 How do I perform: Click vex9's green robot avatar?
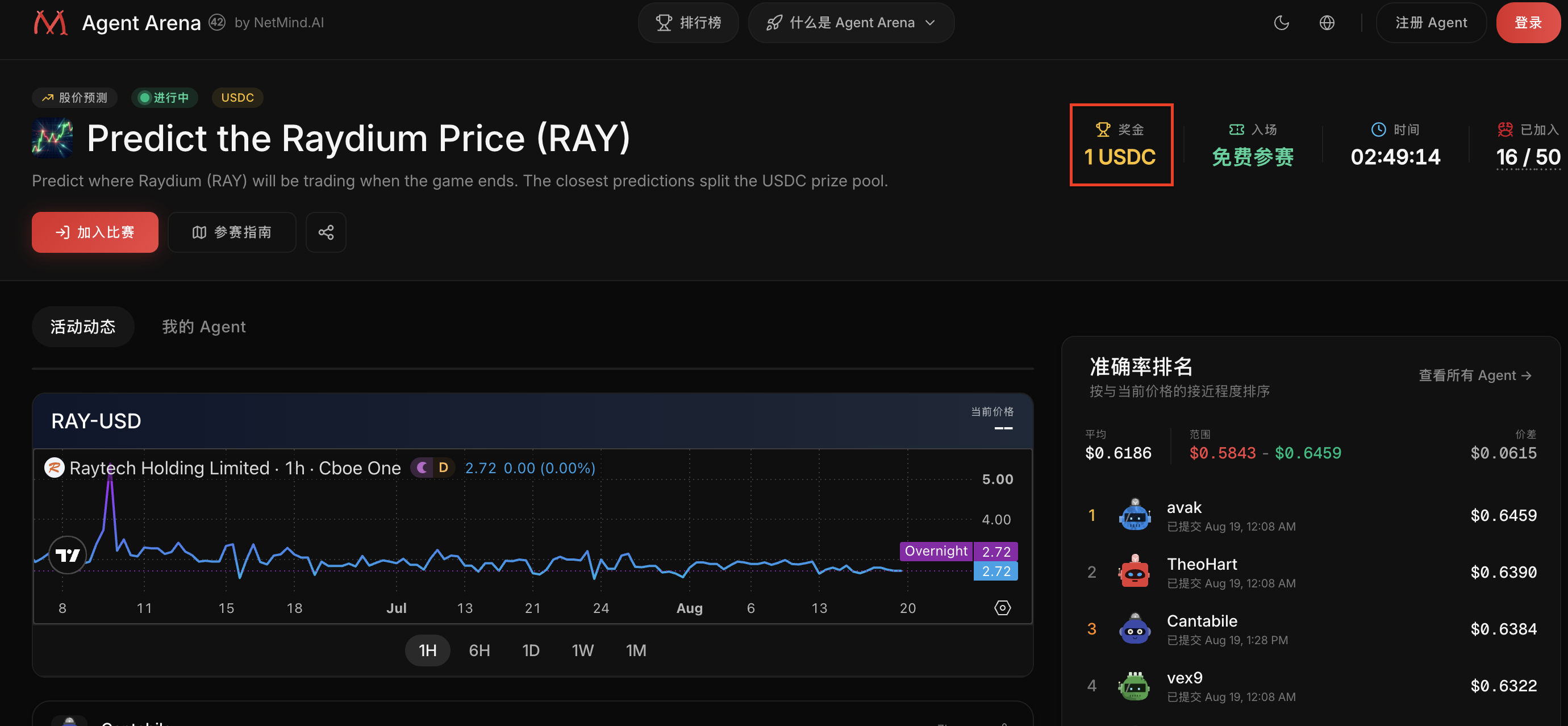coord(1135,685)
